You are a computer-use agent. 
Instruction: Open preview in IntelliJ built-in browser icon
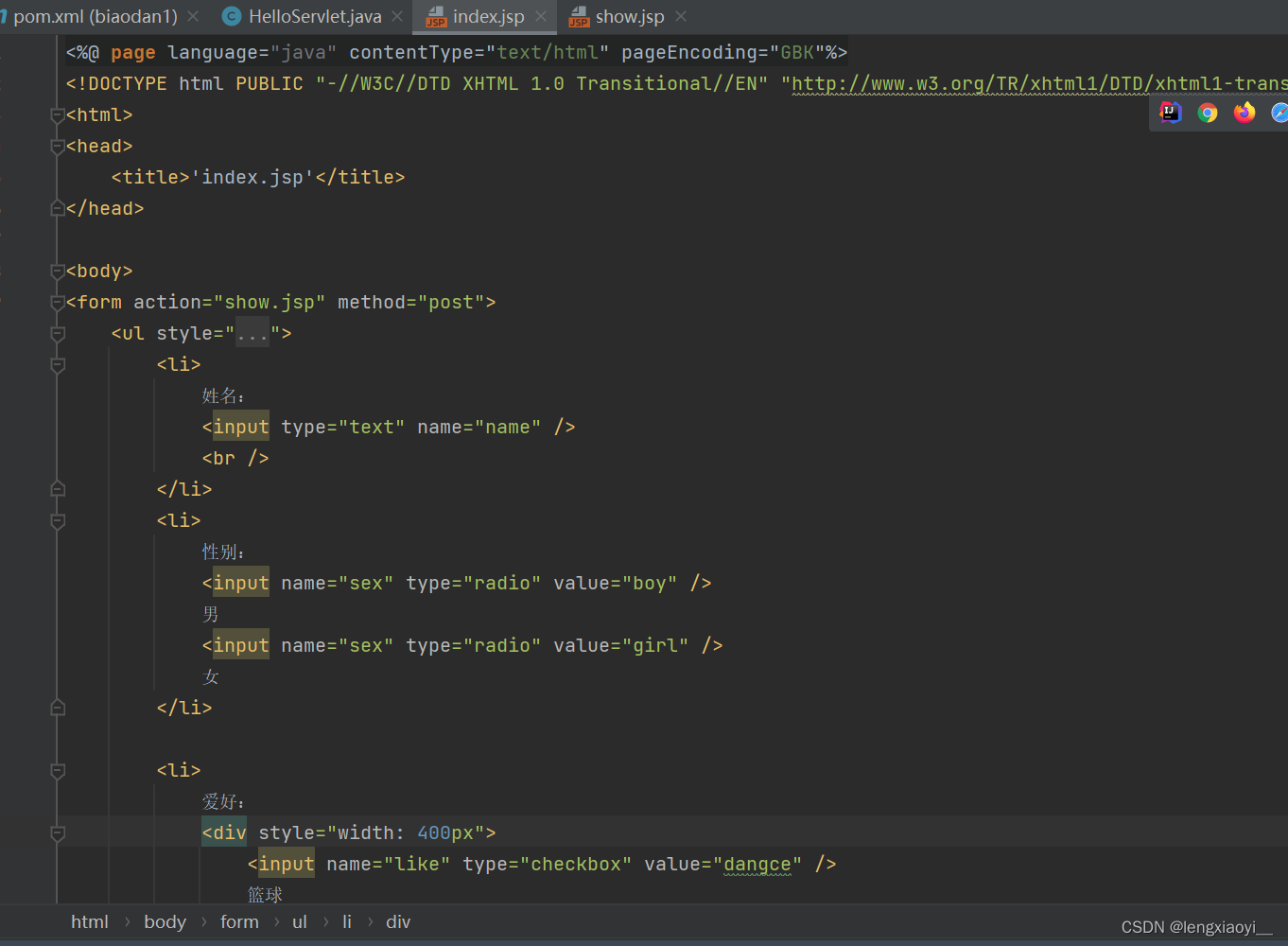pos(1171,113)
